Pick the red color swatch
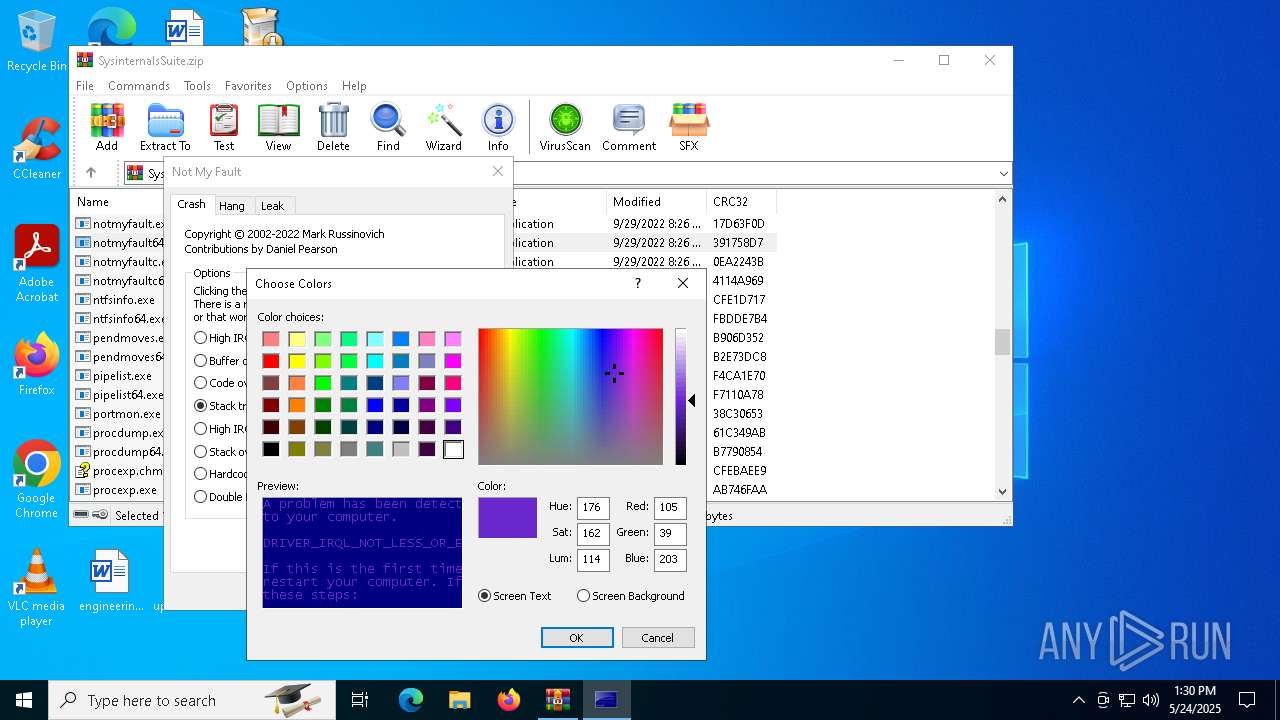The width and height of the screenshot is (1280, 720). [x=271, y=361]
